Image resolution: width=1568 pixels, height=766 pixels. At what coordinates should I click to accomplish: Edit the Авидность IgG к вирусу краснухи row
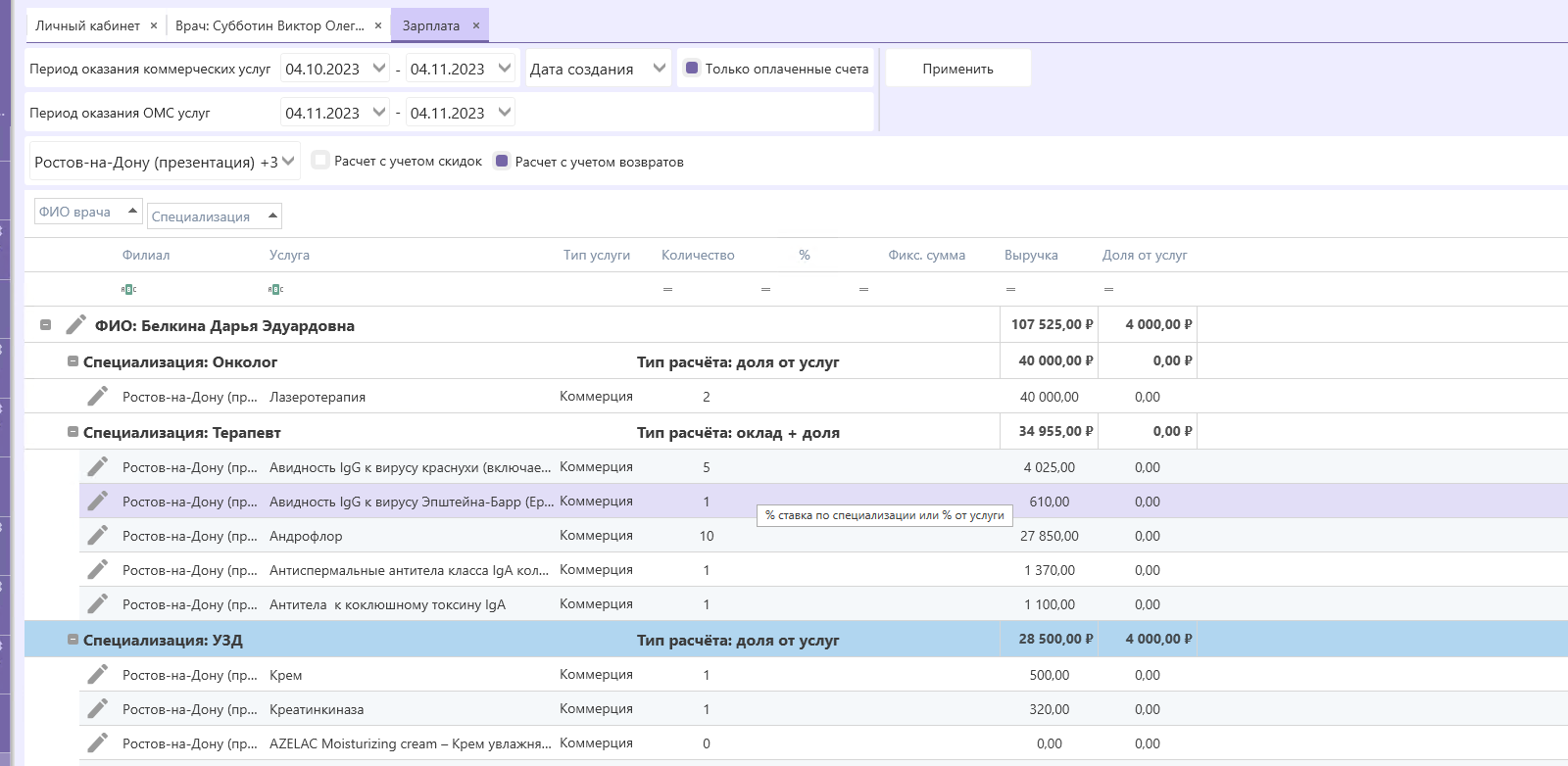[x=97, y=466]
